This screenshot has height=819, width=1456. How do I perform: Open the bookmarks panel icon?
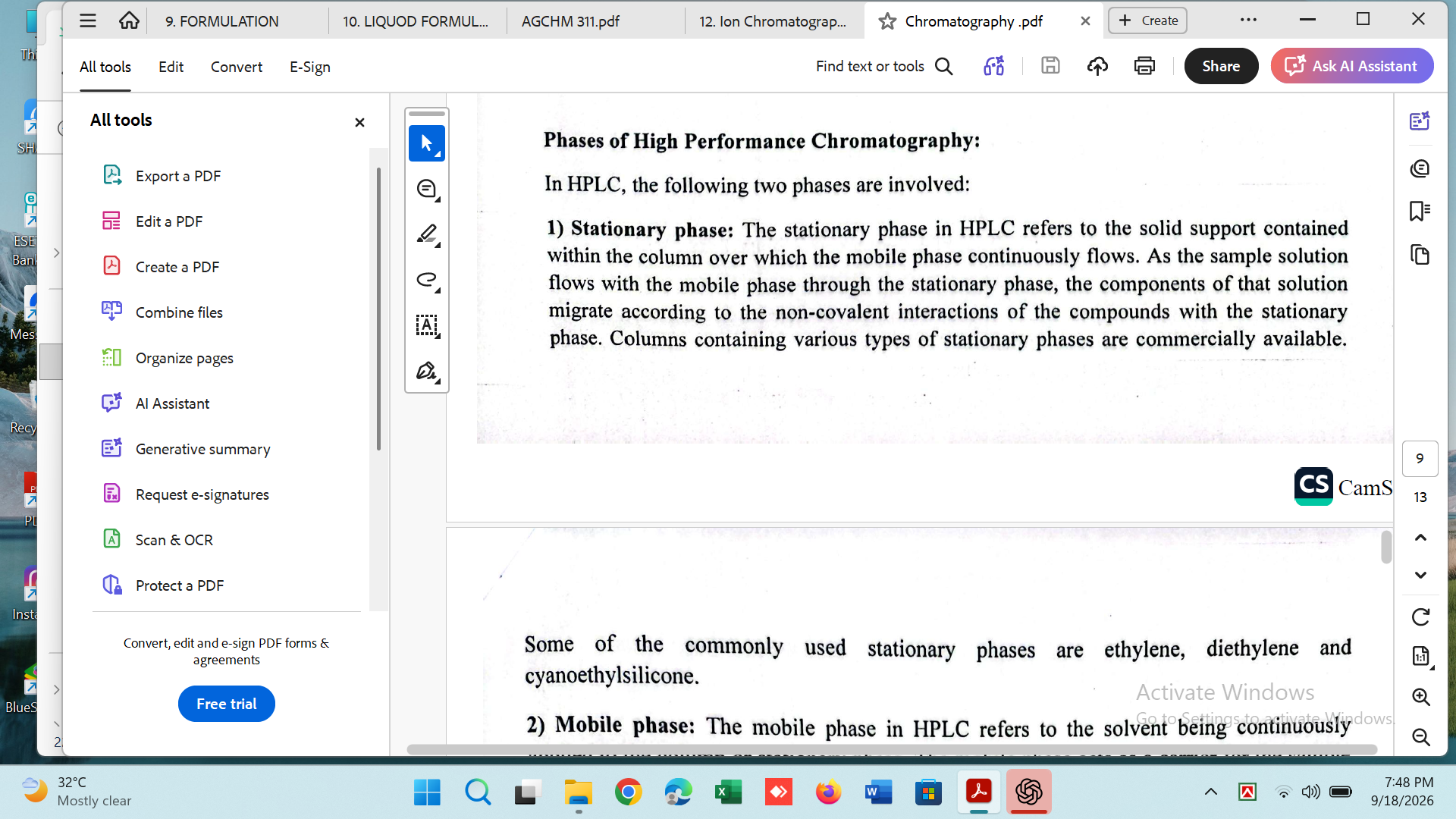[x=1420, y=211]
